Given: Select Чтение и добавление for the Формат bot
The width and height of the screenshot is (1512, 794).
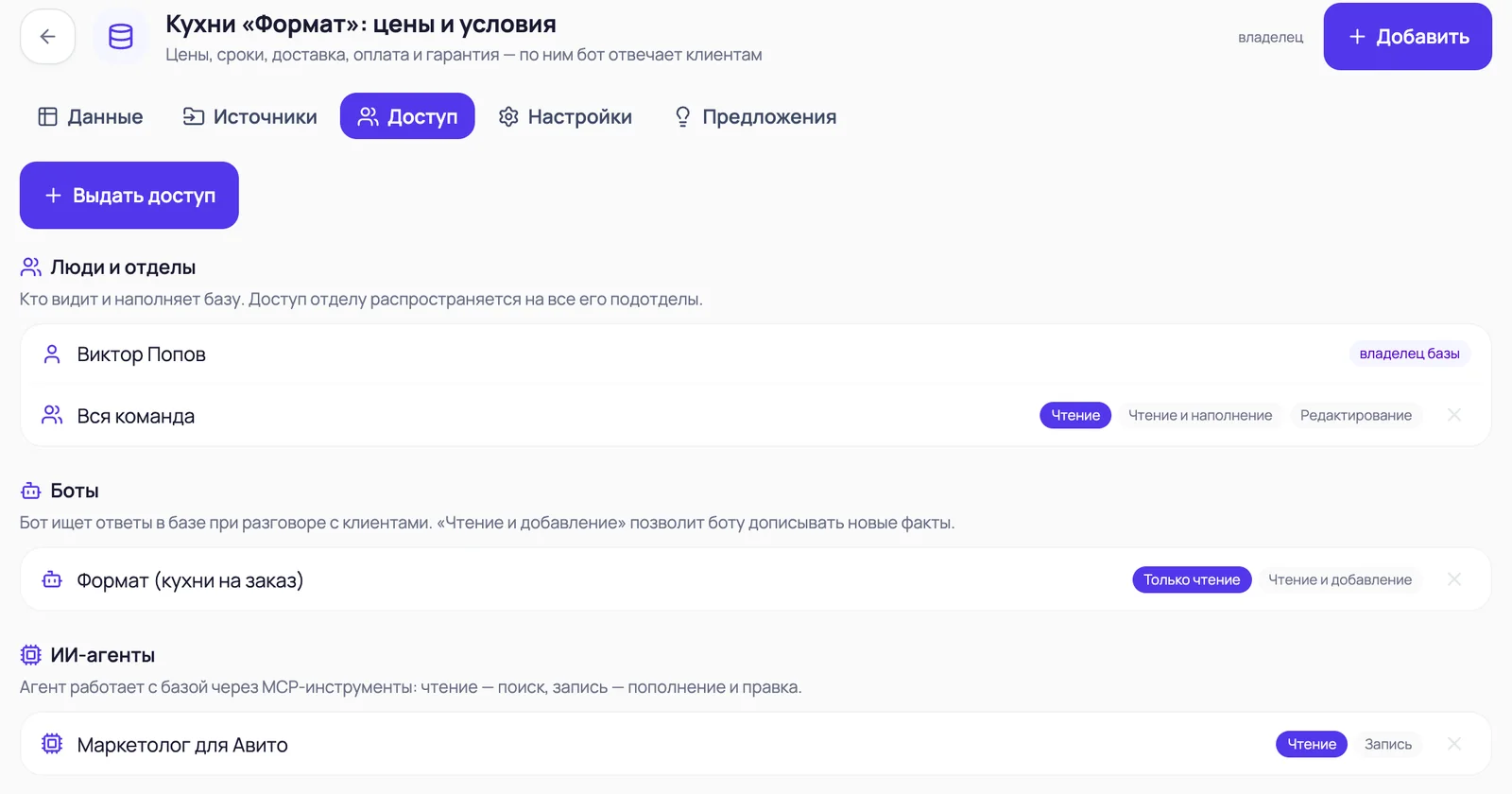Looking at the screenshot, I should click(x=1340, y=579).
